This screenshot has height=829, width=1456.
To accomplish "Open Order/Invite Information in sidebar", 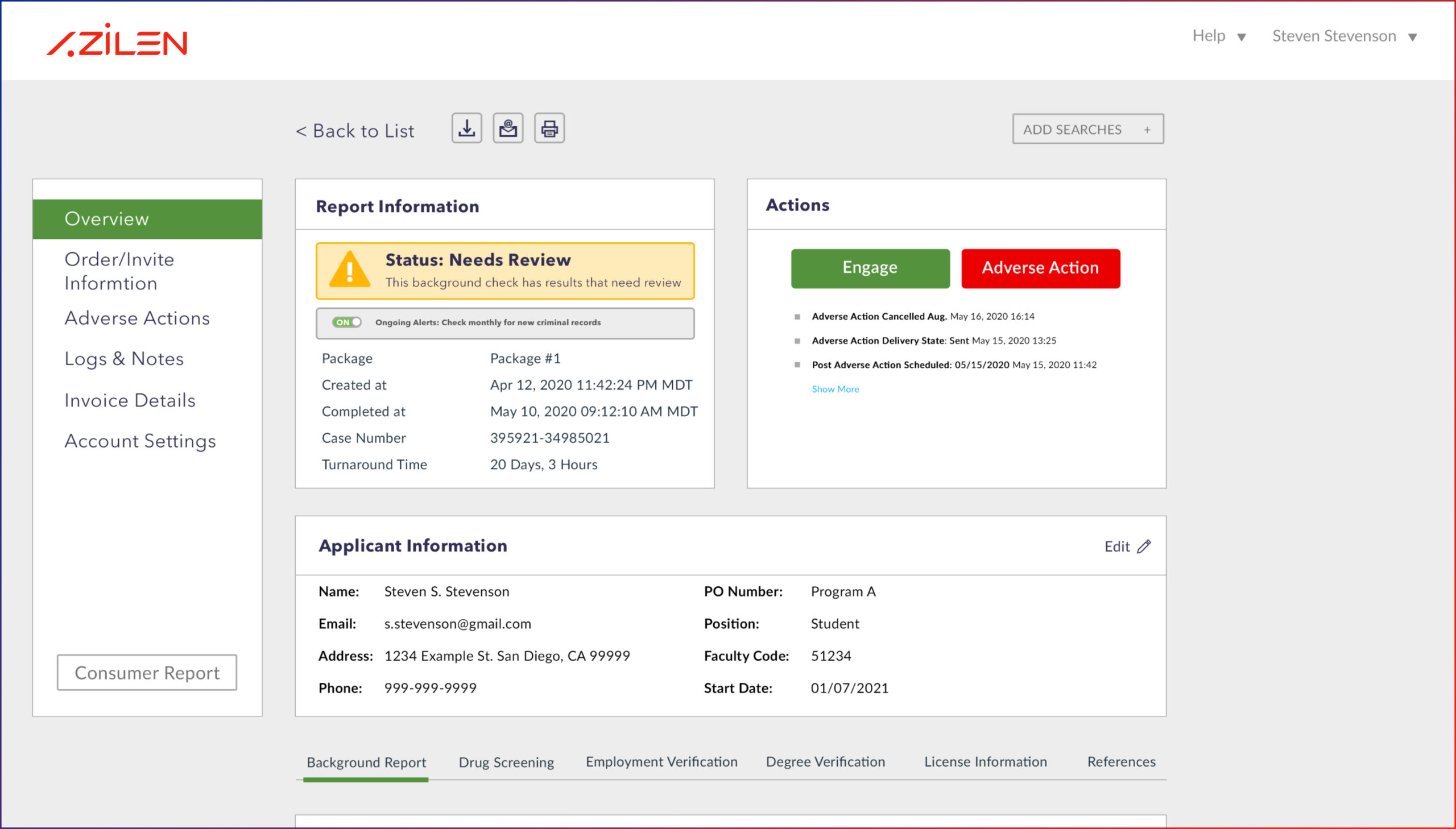I will pyautogui.click(x=119, y=272).
